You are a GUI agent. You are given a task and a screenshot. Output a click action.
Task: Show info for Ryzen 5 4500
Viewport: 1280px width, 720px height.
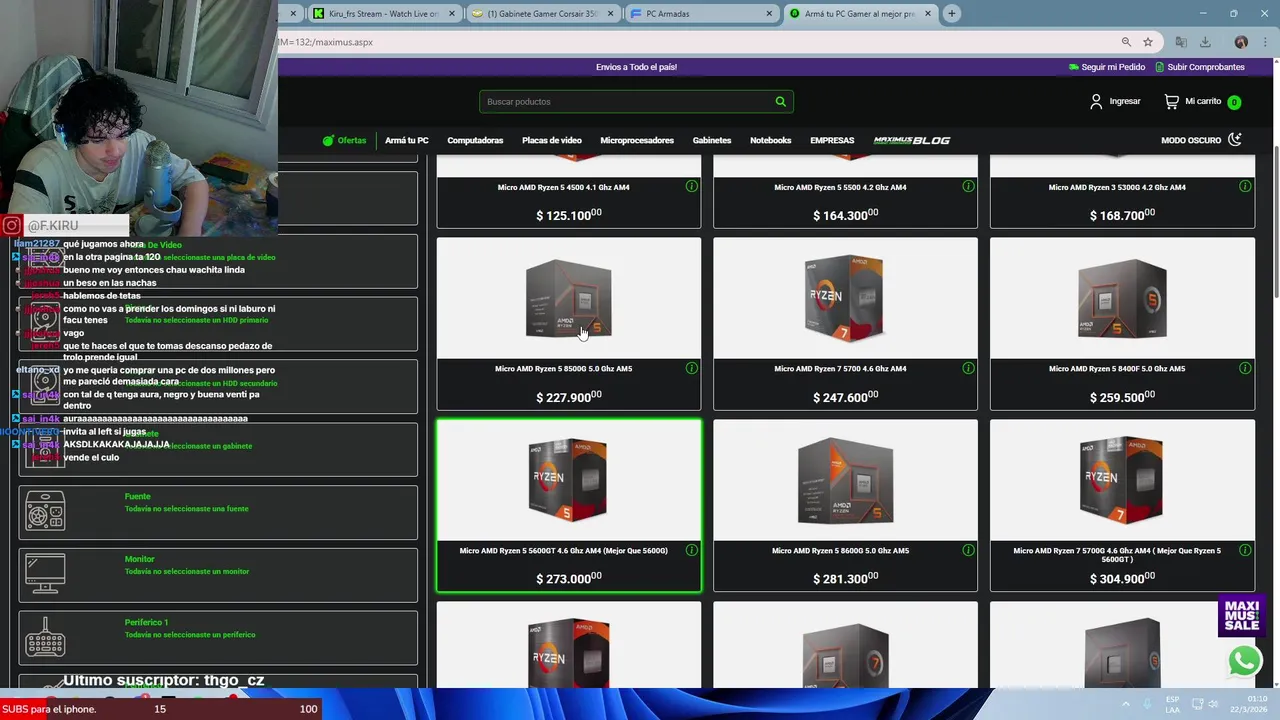click(x=691, y=186)
